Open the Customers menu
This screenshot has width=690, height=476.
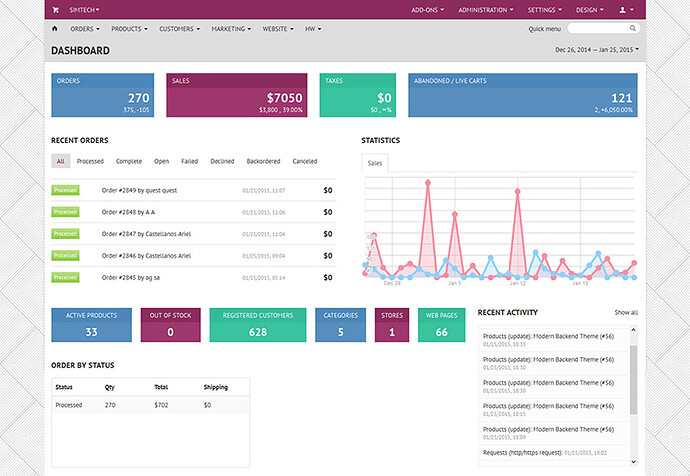(x=179, y=29)
